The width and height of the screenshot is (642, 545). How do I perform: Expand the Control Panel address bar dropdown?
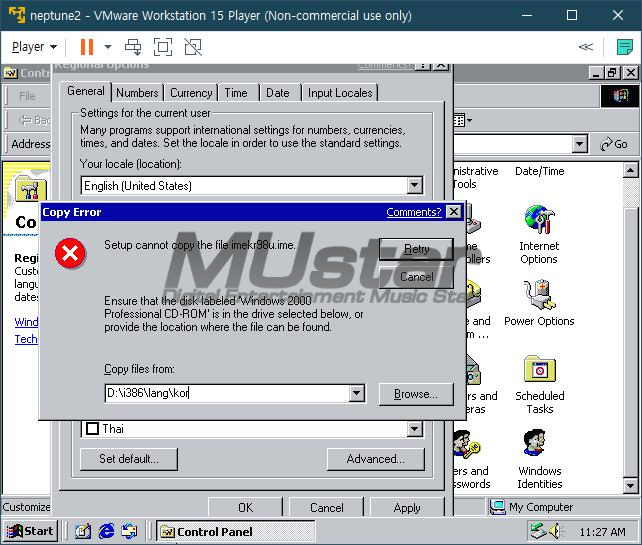point(579,144)
